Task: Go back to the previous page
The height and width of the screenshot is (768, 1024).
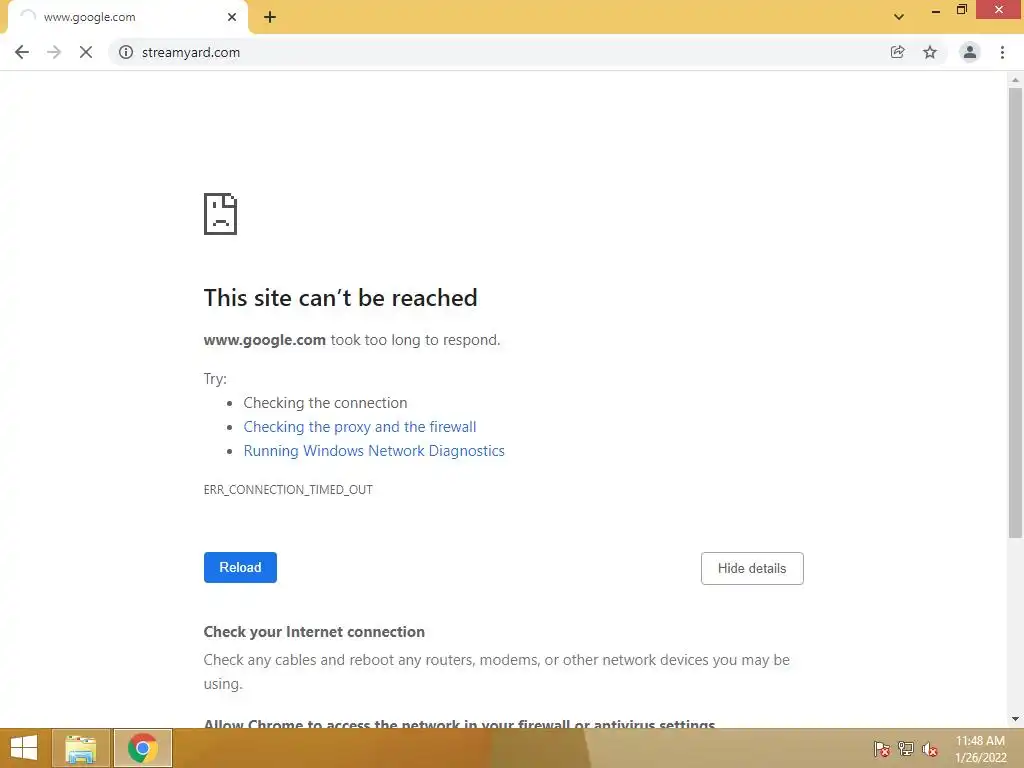Action: tap(22, 52)
